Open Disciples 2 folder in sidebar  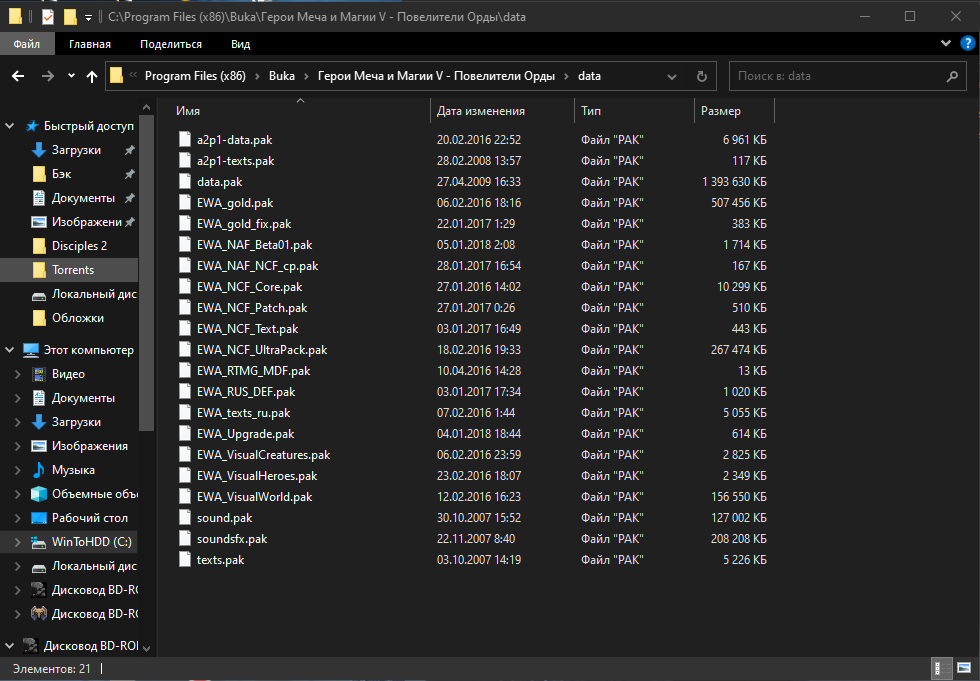pyautogui.click(x=79, y=246)
